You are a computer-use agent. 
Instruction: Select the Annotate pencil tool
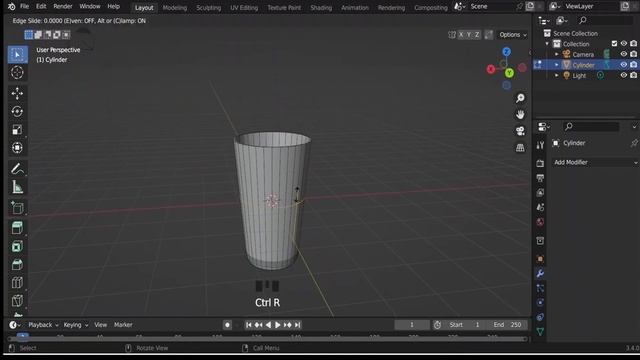17,169
